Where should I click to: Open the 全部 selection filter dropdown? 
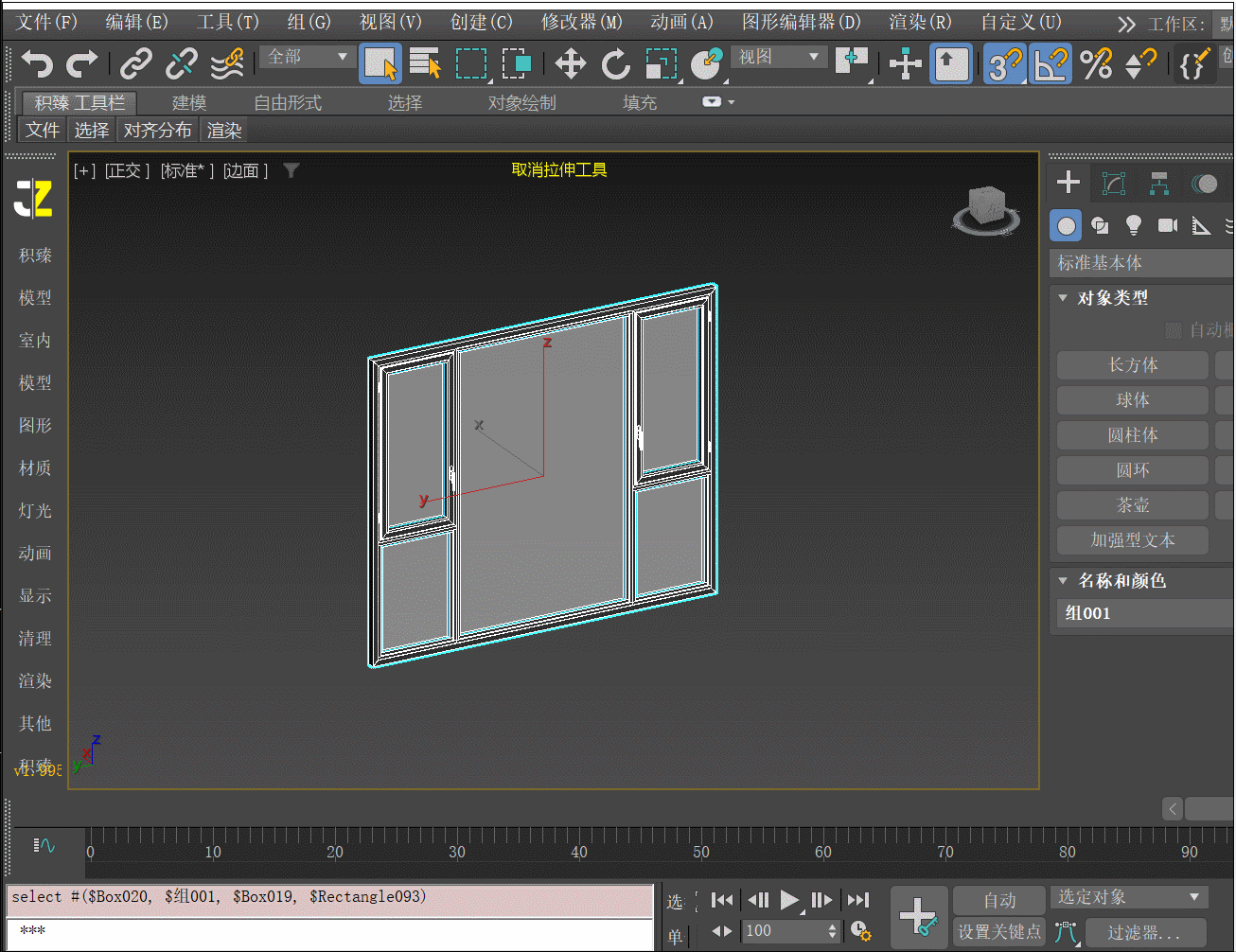click(308, 57)
